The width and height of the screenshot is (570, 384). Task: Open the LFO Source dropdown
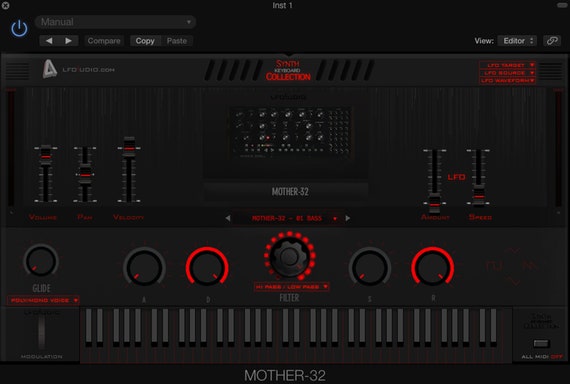pos(507,73)
